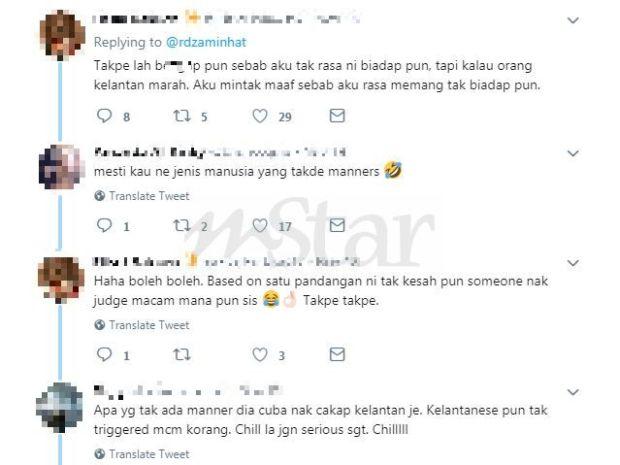The image size is (620, 465).
Task: Expand options for the 'takde manners' tweet
Action: point(573,153)
